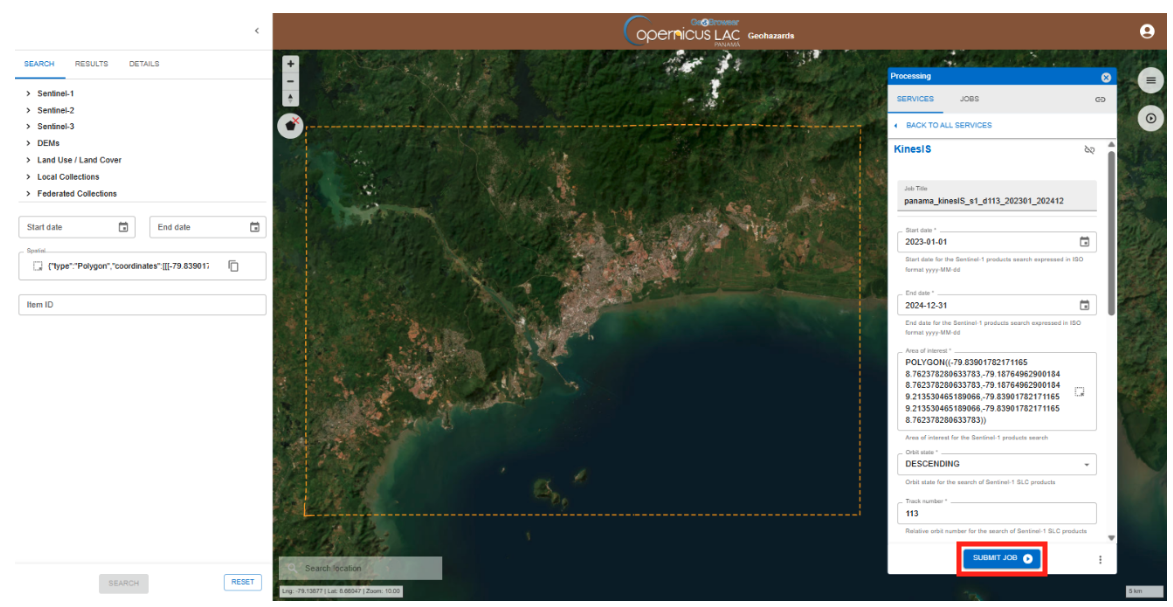Switch to the Jobs tab
This screenshot has height=607, width=1173.
(x=969, y=99)
